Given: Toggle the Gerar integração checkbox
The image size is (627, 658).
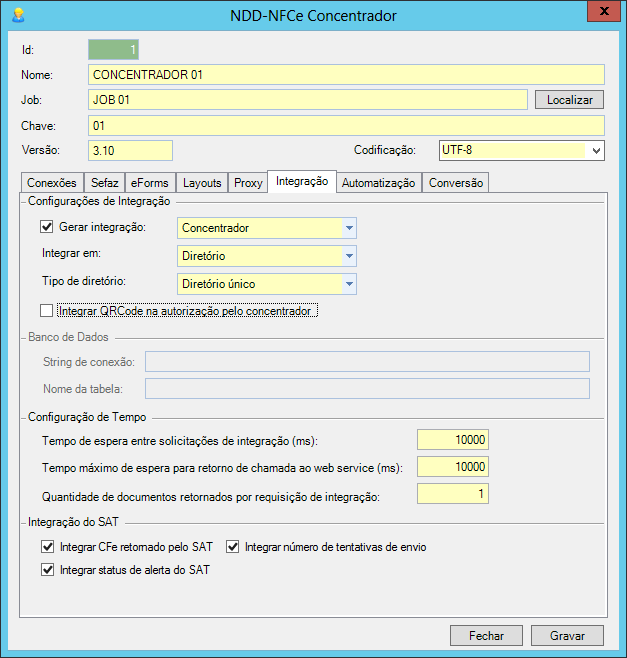Looking at the screenshot, I should click(x=47, y=227).
